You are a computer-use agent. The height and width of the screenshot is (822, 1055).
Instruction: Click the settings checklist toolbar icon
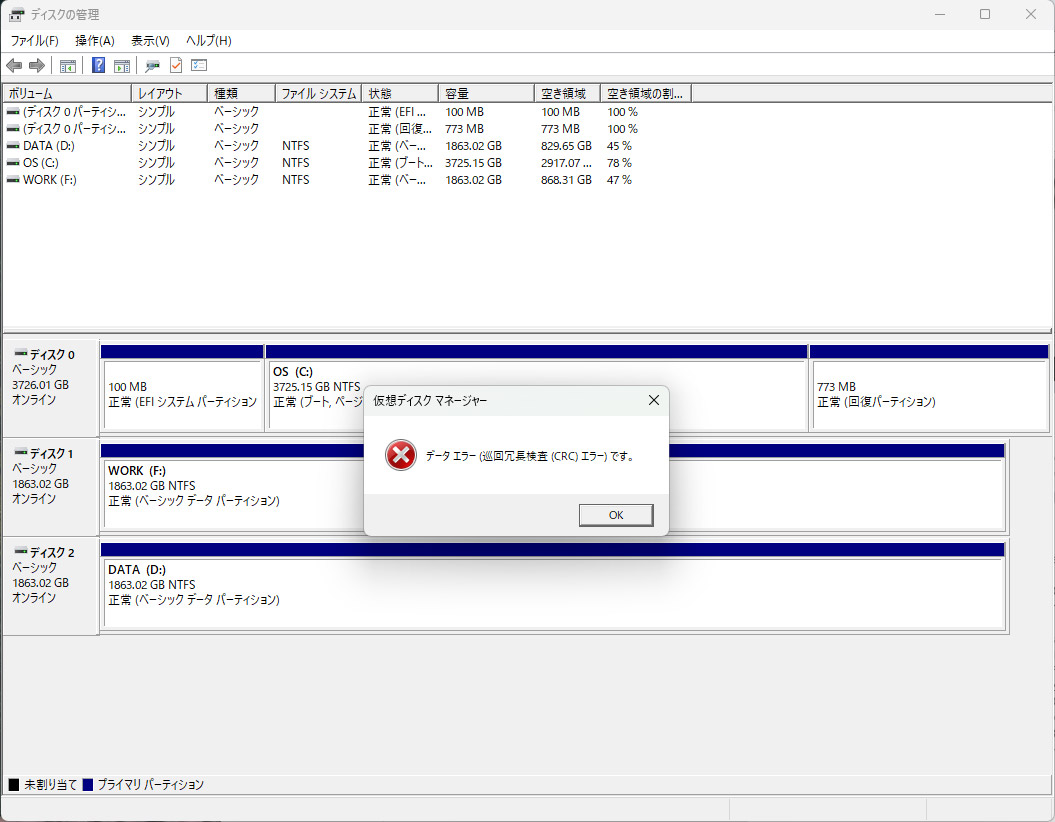pyautogui.click(x=199, y=65)
